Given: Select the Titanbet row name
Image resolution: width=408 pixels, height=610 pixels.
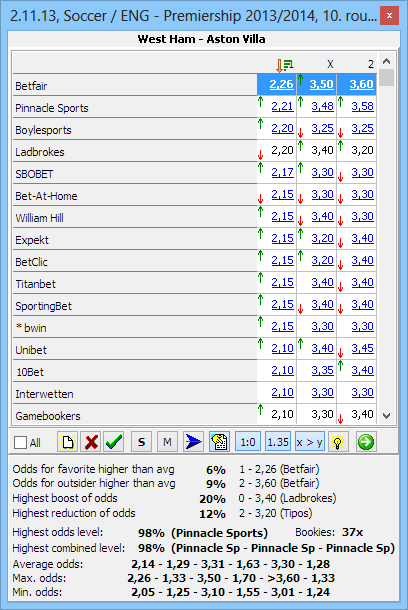Looking at the screenshot, I should coord(35,284).
